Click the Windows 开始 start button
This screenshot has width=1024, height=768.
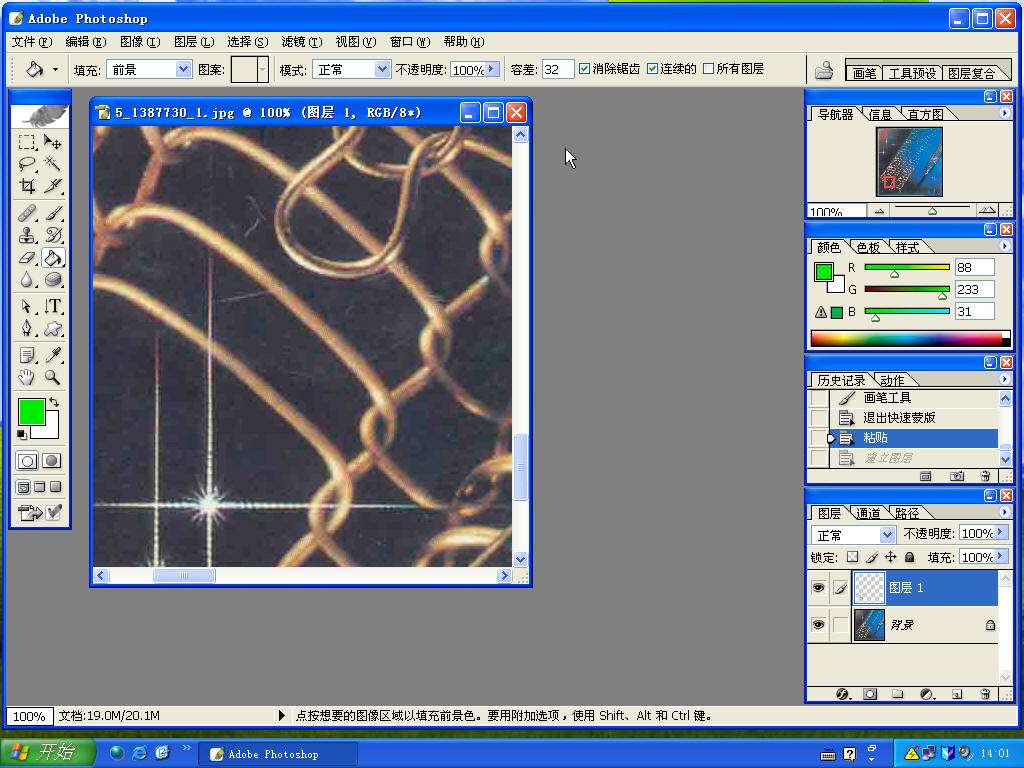(48, 753)
